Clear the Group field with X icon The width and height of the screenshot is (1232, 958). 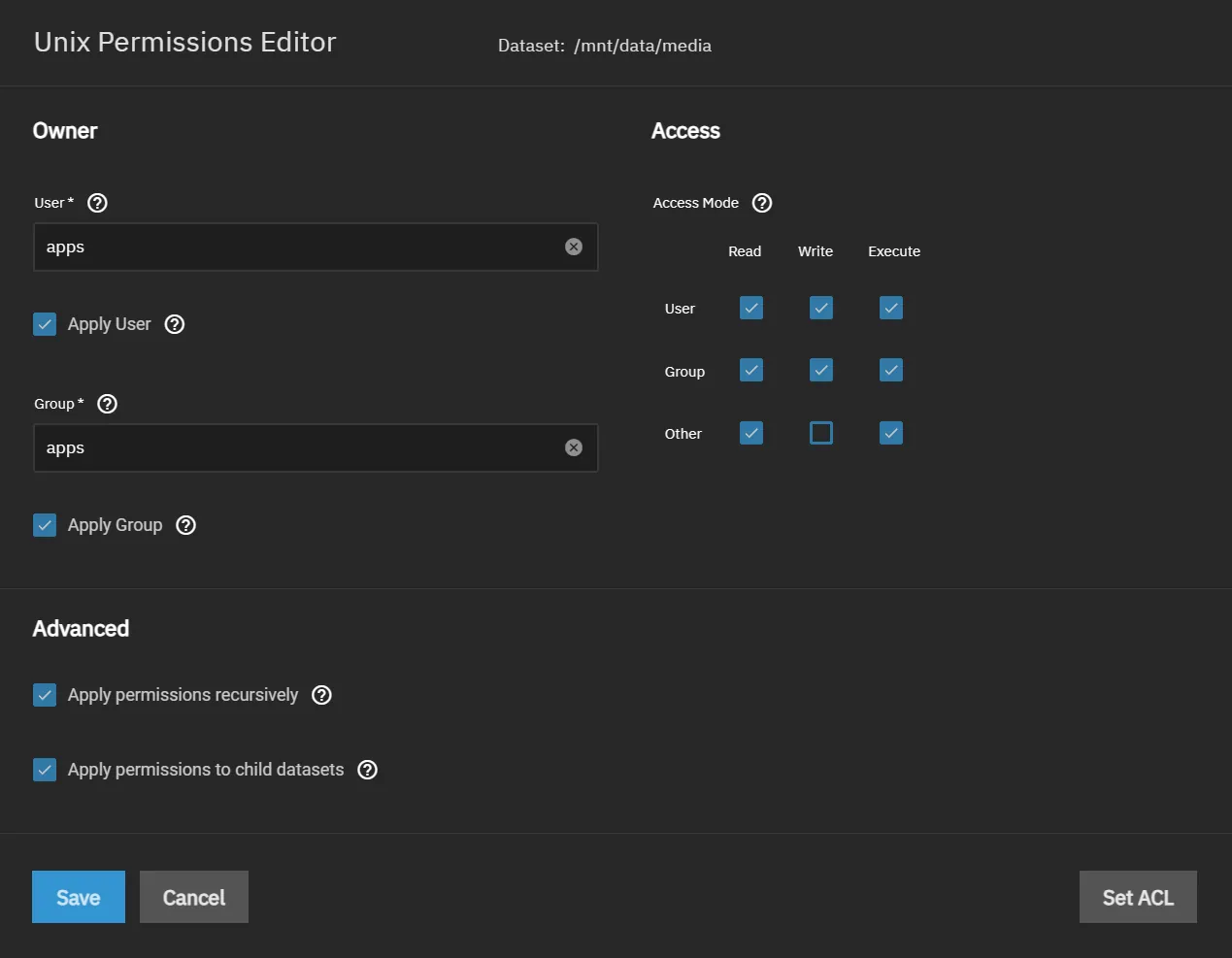(x=574, y=447)
